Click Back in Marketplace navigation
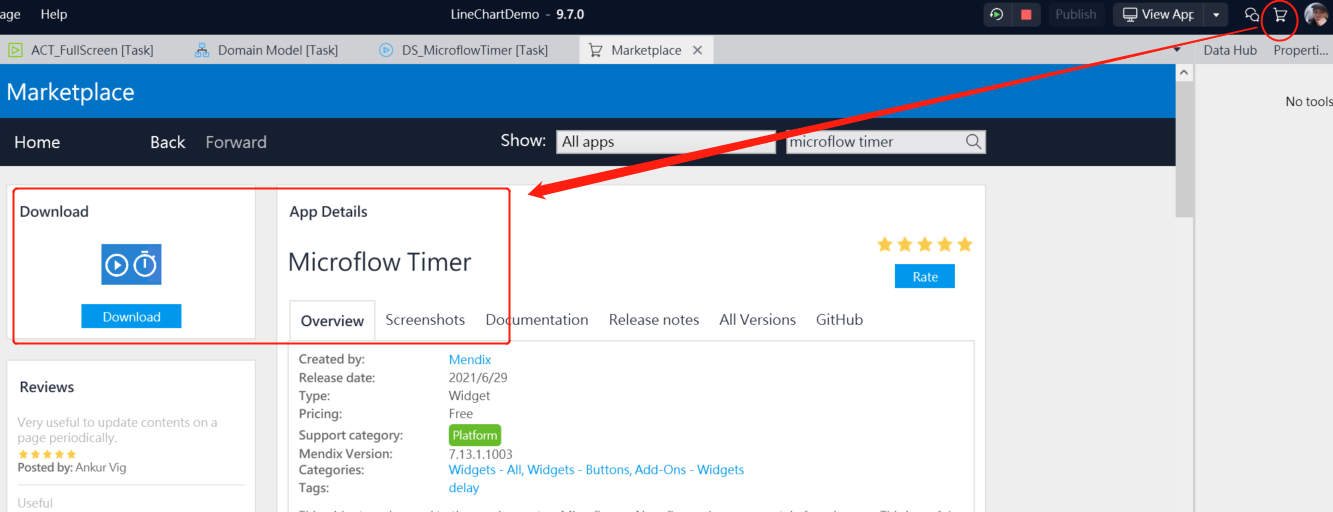Screen dimensions: 1333x512 pos(168,142)
